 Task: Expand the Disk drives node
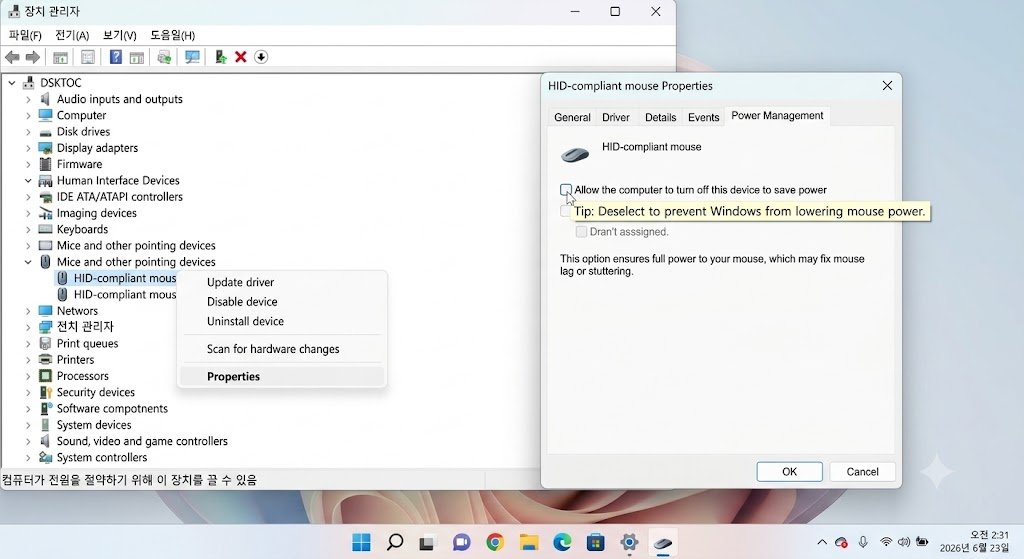28,132
